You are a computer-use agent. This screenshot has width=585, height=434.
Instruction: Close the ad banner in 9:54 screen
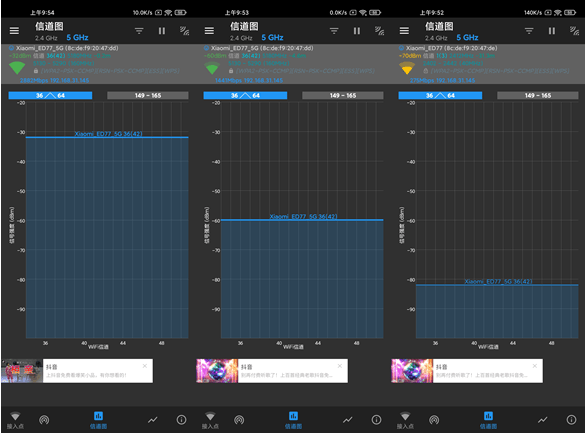coord(145,366)
